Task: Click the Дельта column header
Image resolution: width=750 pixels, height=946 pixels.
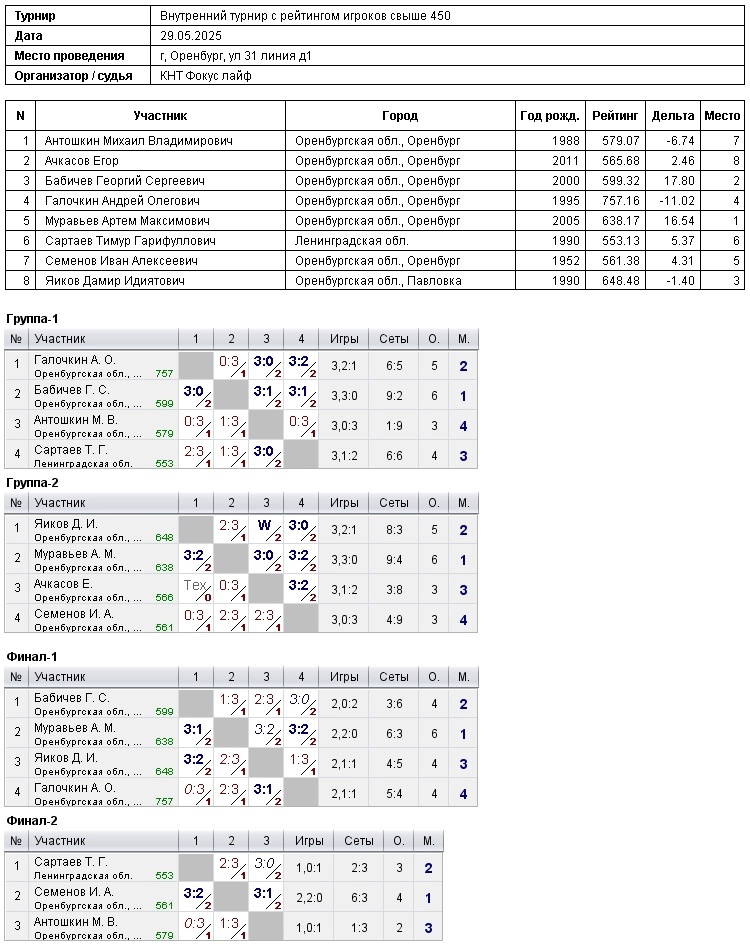Action: [673, 116]
